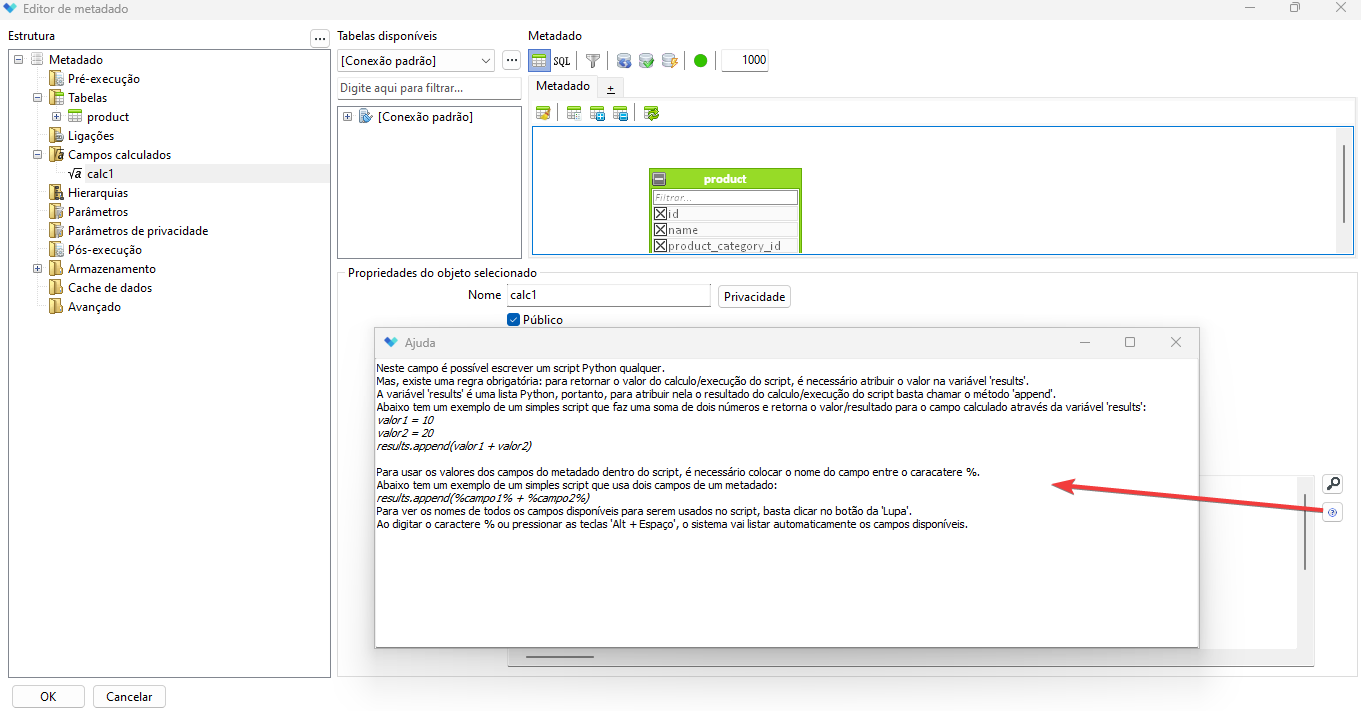Expand [Conexão padrão] in available tables

click(347, 117)
